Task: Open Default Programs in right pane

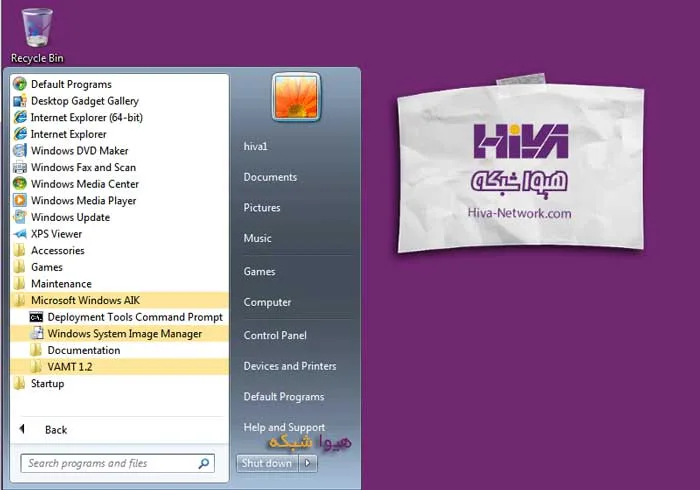Action: tap(284, 397)
